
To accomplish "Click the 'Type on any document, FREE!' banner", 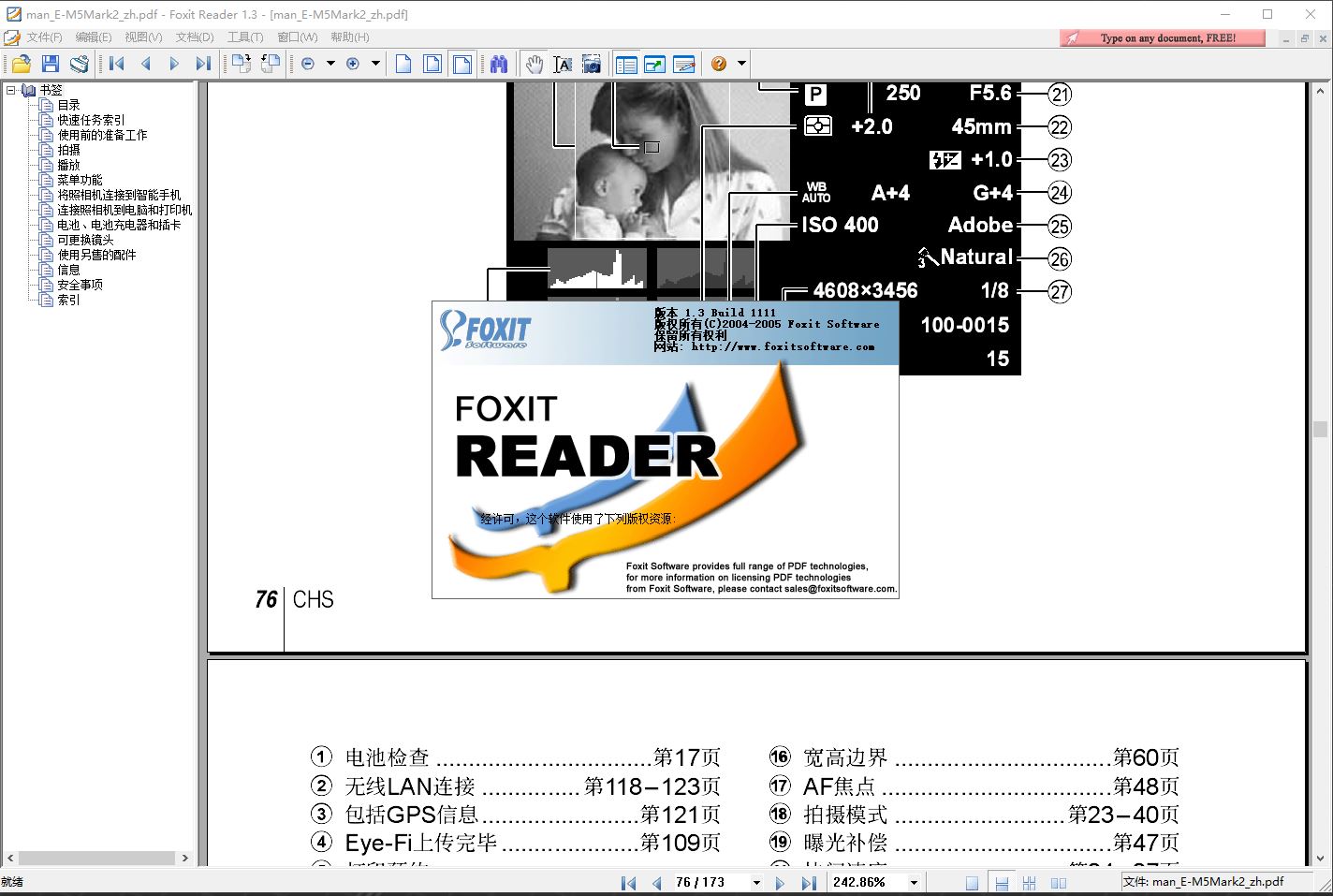I will click(x=1163, y=37).
